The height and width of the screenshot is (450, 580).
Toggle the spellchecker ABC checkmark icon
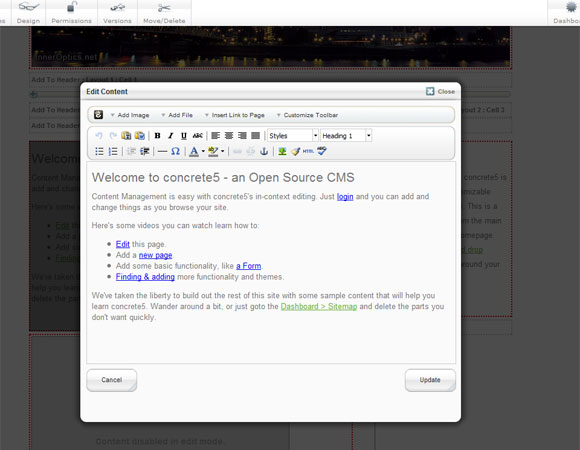coord(322,151)
